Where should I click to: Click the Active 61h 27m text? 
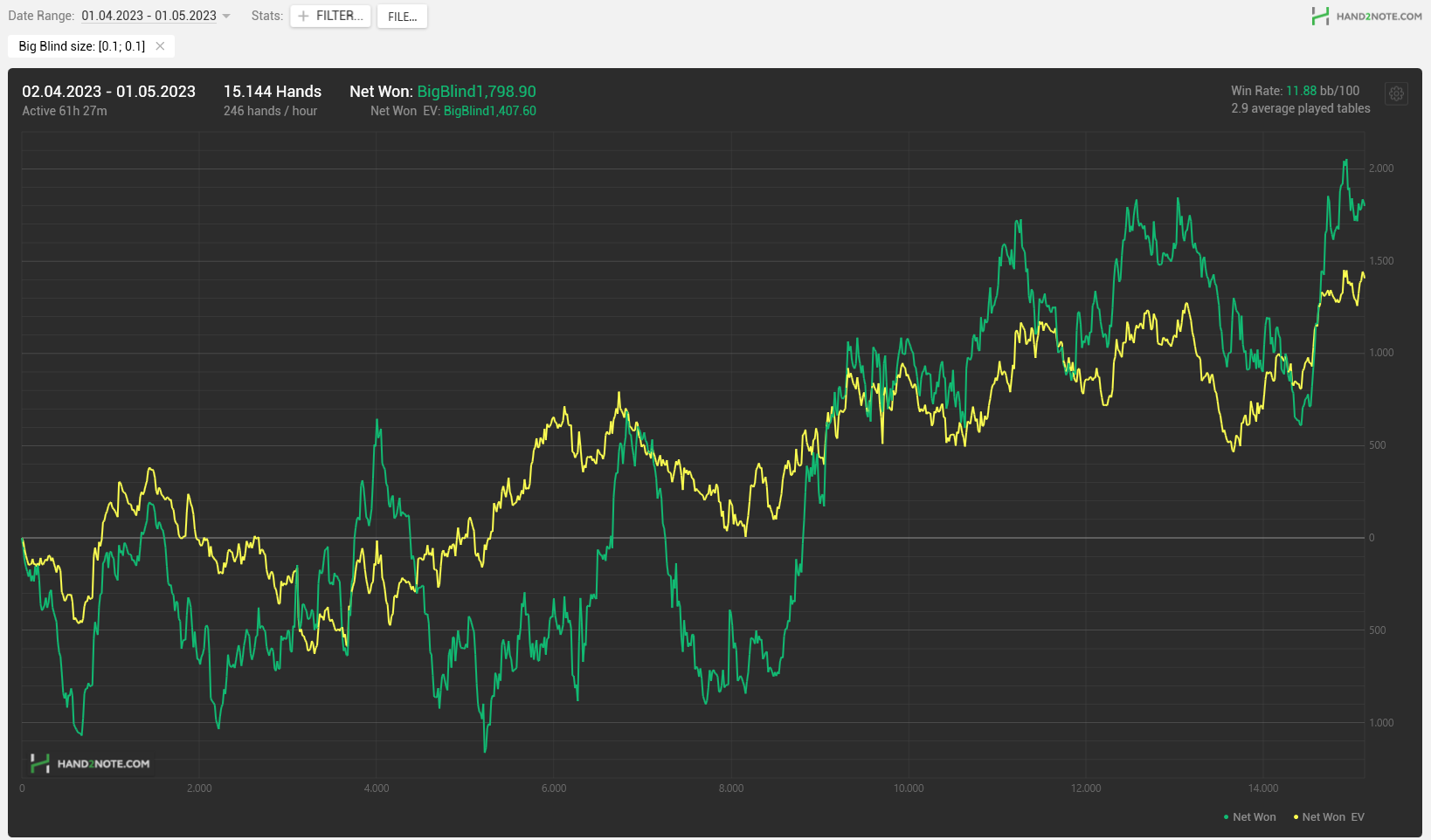click(x=65, y=111)
